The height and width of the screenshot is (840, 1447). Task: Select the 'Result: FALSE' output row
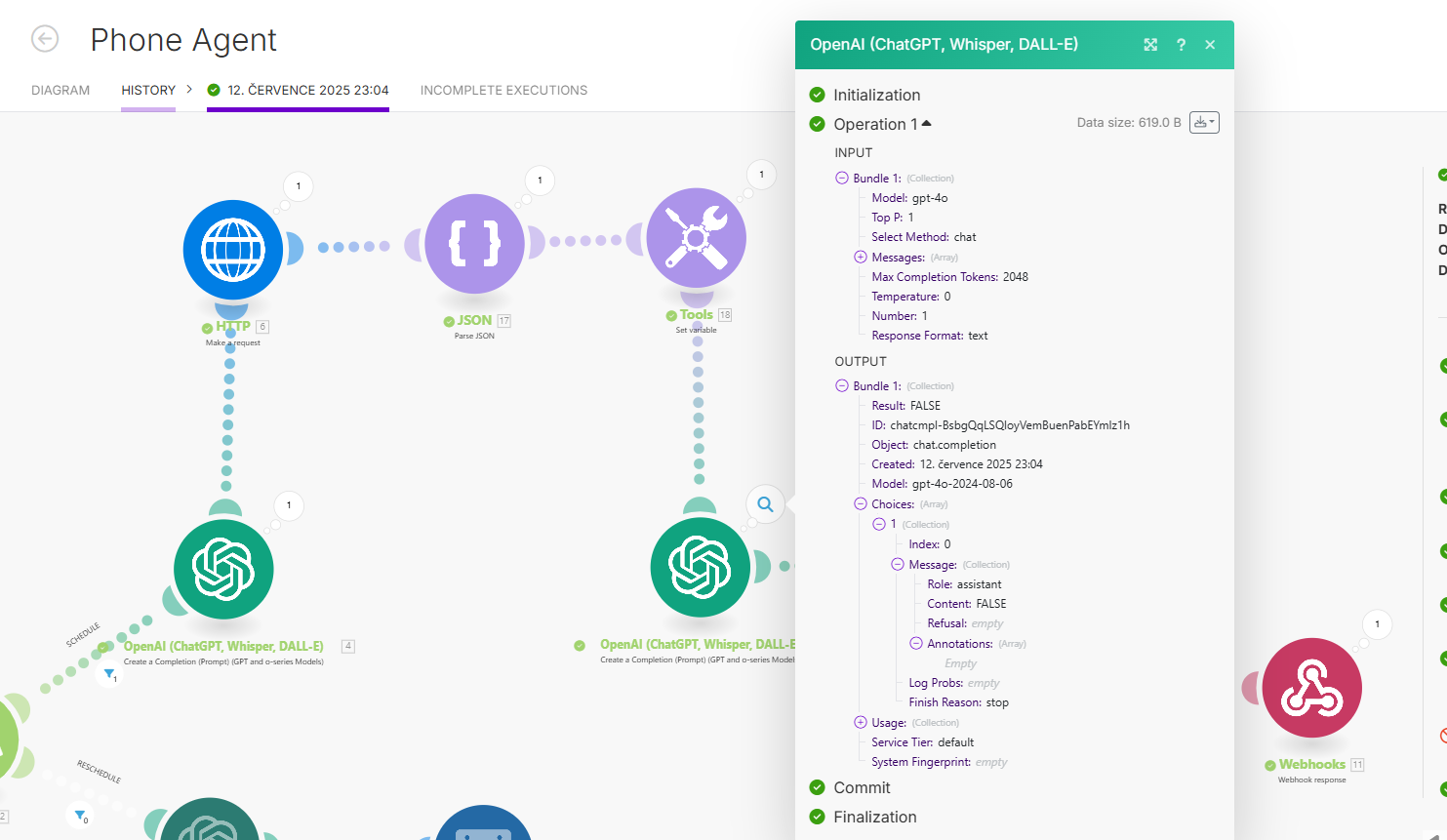click(x=906, y=406)
